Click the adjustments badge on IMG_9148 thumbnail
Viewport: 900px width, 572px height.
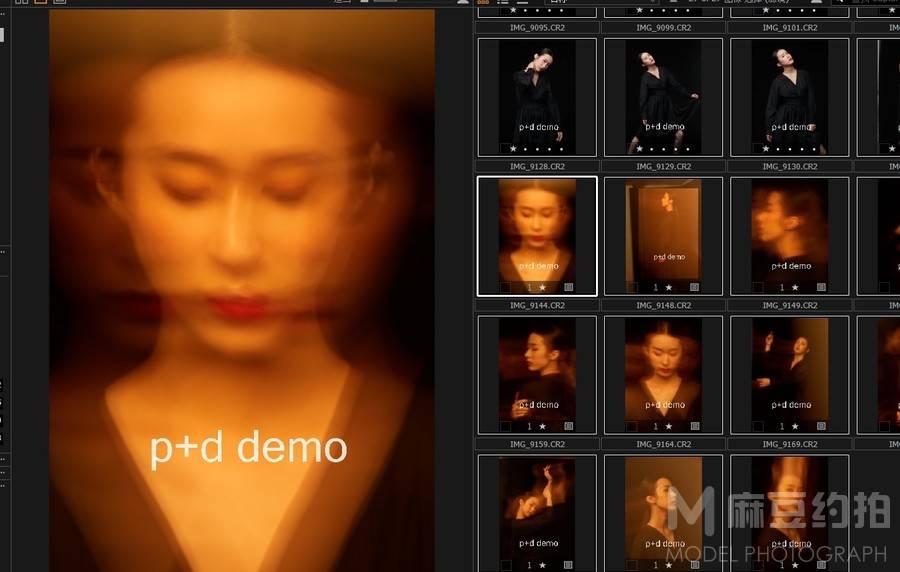pyautogui.click(x=694, y=287)
